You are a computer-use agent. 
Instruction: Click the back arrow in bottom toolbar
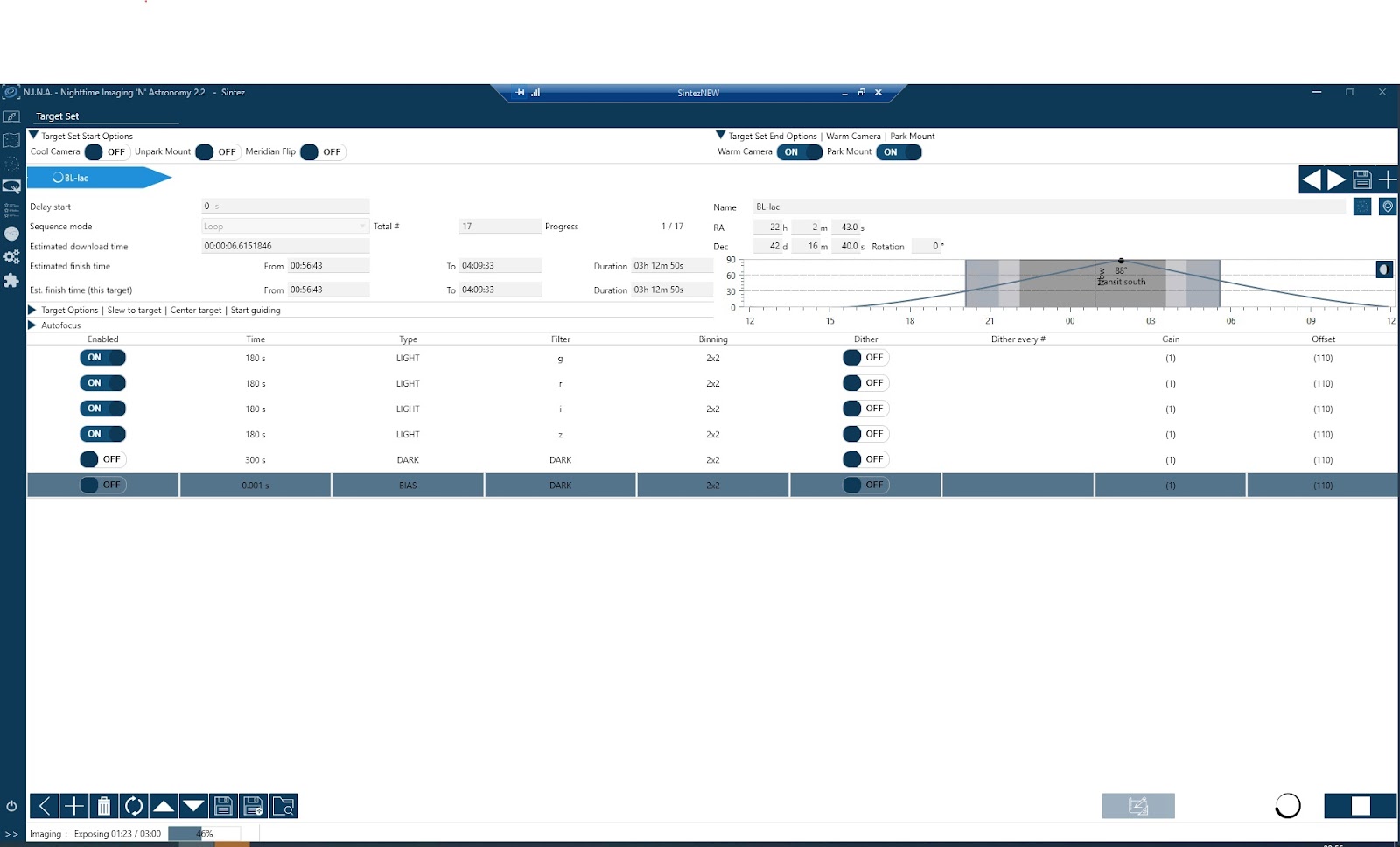tap(45, 806)
